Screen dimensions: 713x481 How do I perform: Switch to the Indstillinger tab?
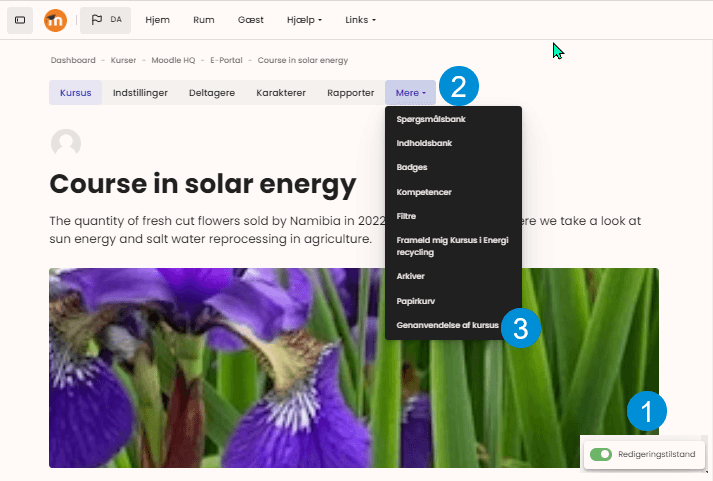coord(140,93)
